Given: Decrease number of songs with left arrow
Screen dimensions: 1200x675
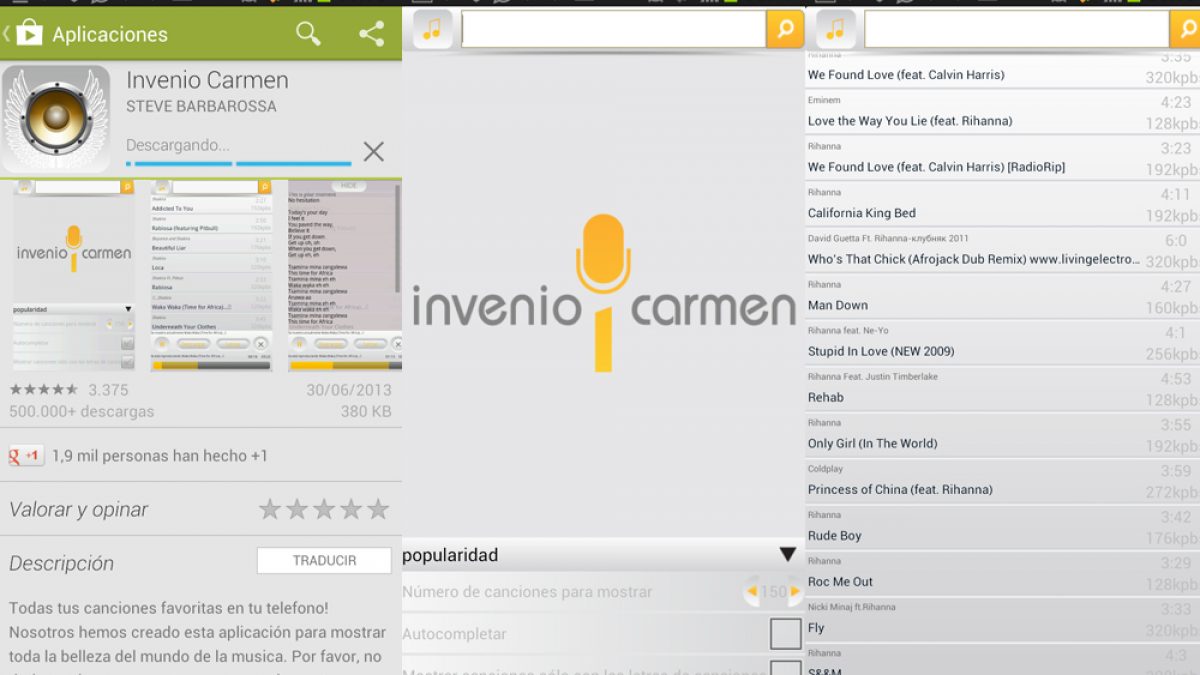Looking at the screenshot, I should tap(751, 592).
